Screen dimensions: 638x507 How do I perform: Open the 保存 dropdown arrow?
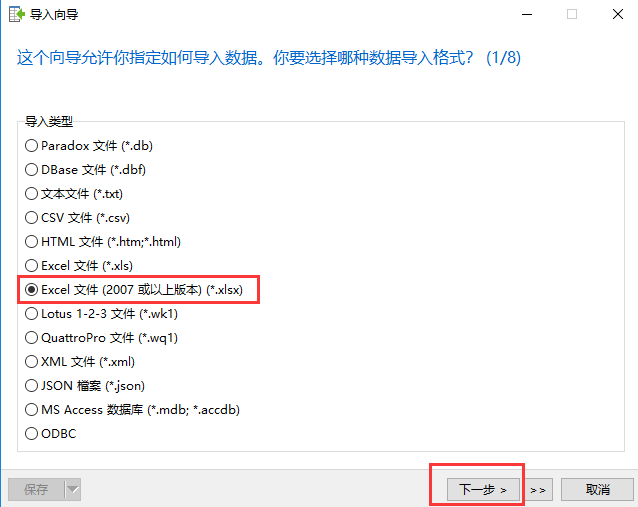(x=73, y=489)
